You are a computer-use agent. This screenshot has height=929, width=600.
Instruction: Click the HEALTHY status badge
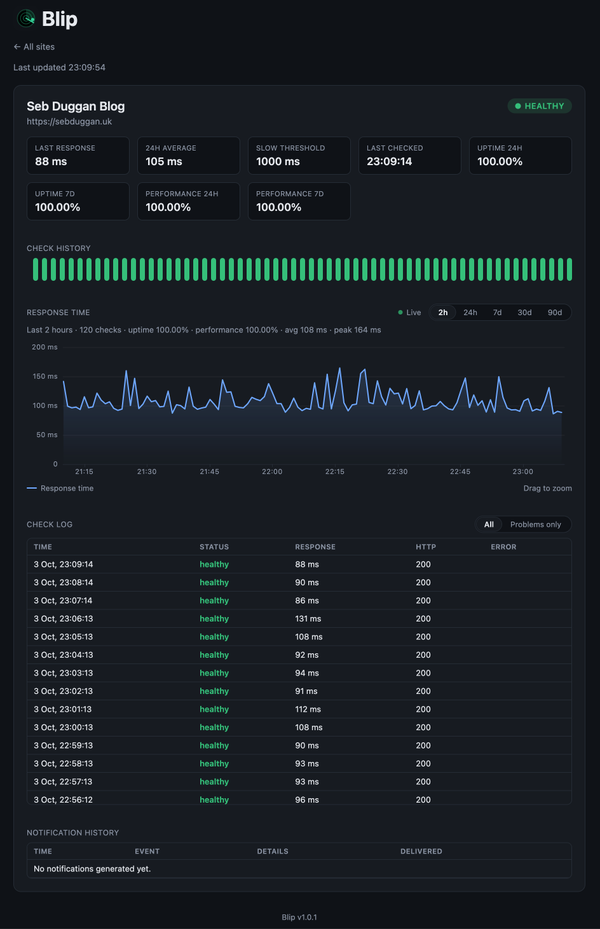click(x=539, y=106)
